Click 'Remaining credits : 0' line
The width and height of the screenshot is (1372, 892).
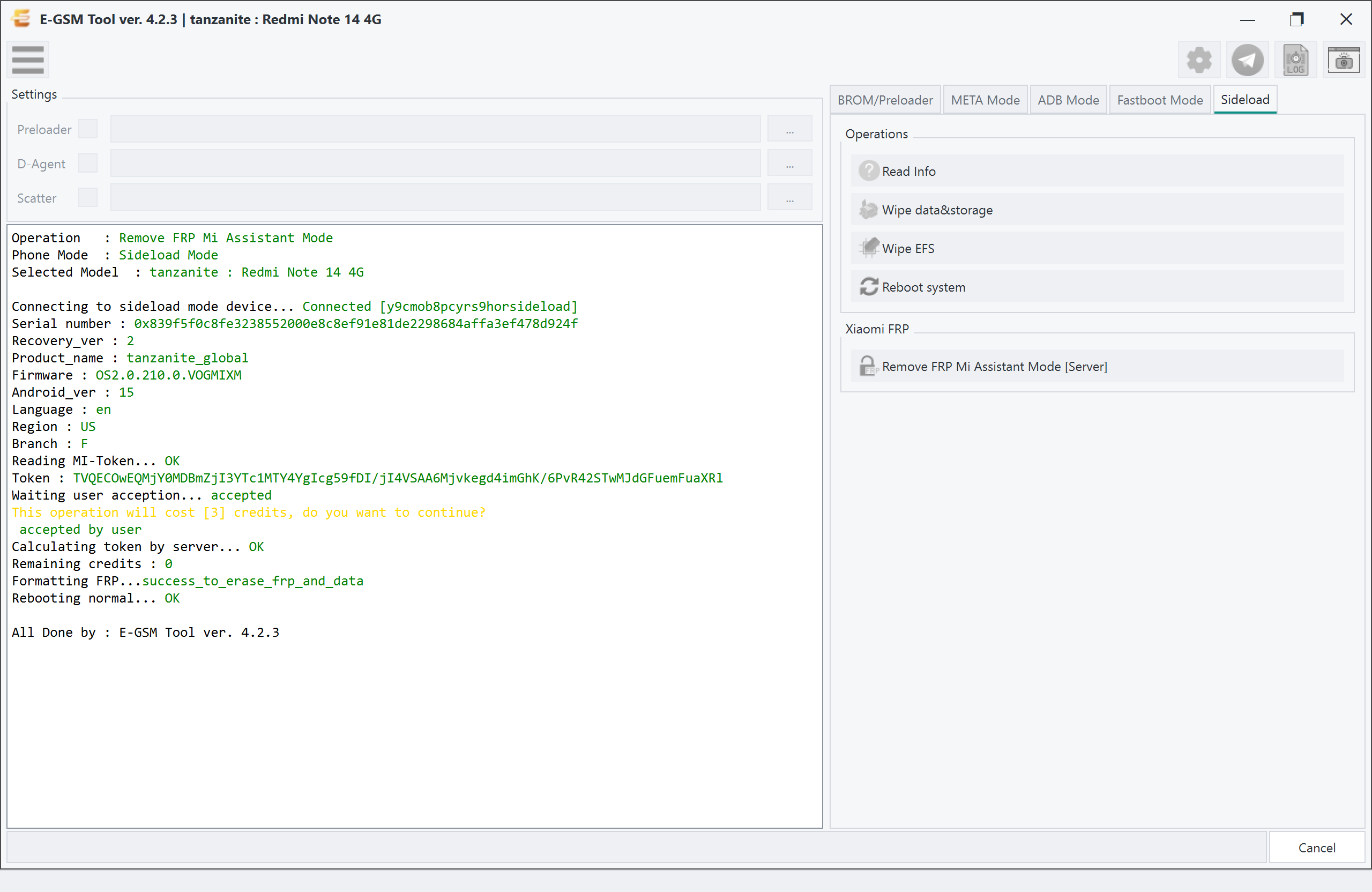92,563
